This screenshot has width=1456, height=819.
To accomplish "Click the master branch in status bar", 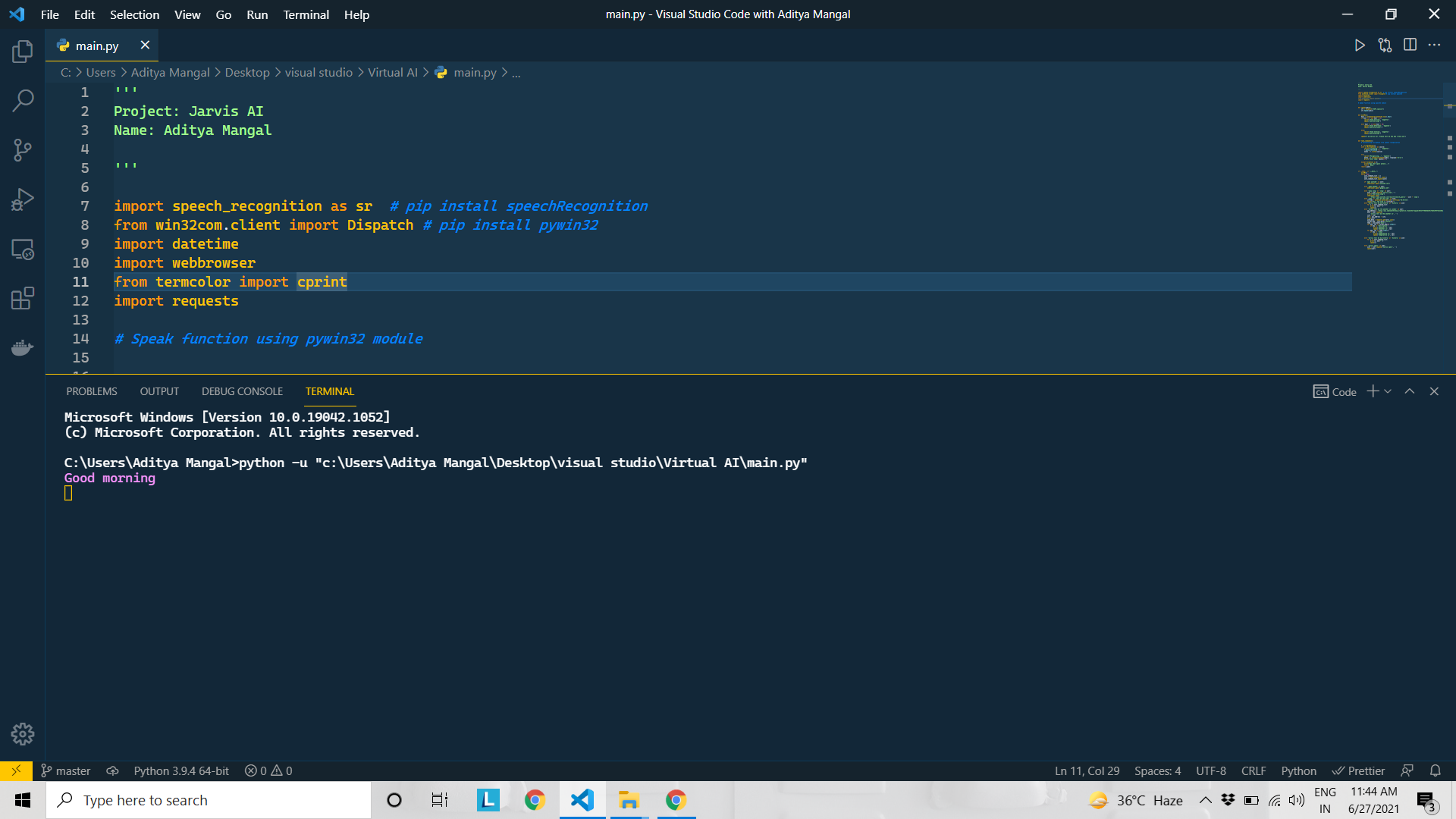I will click(x=66, y=770).
